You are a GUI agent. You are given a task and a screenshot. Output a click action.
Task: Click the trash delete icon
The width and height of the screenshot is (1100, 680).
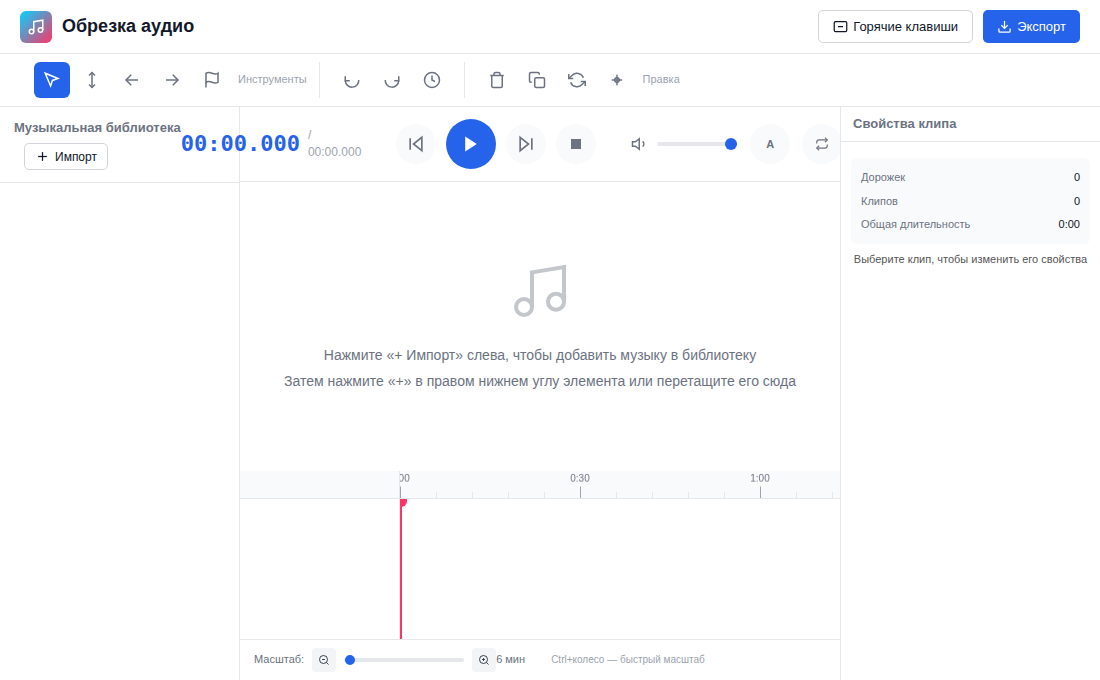tap(497, 80)
